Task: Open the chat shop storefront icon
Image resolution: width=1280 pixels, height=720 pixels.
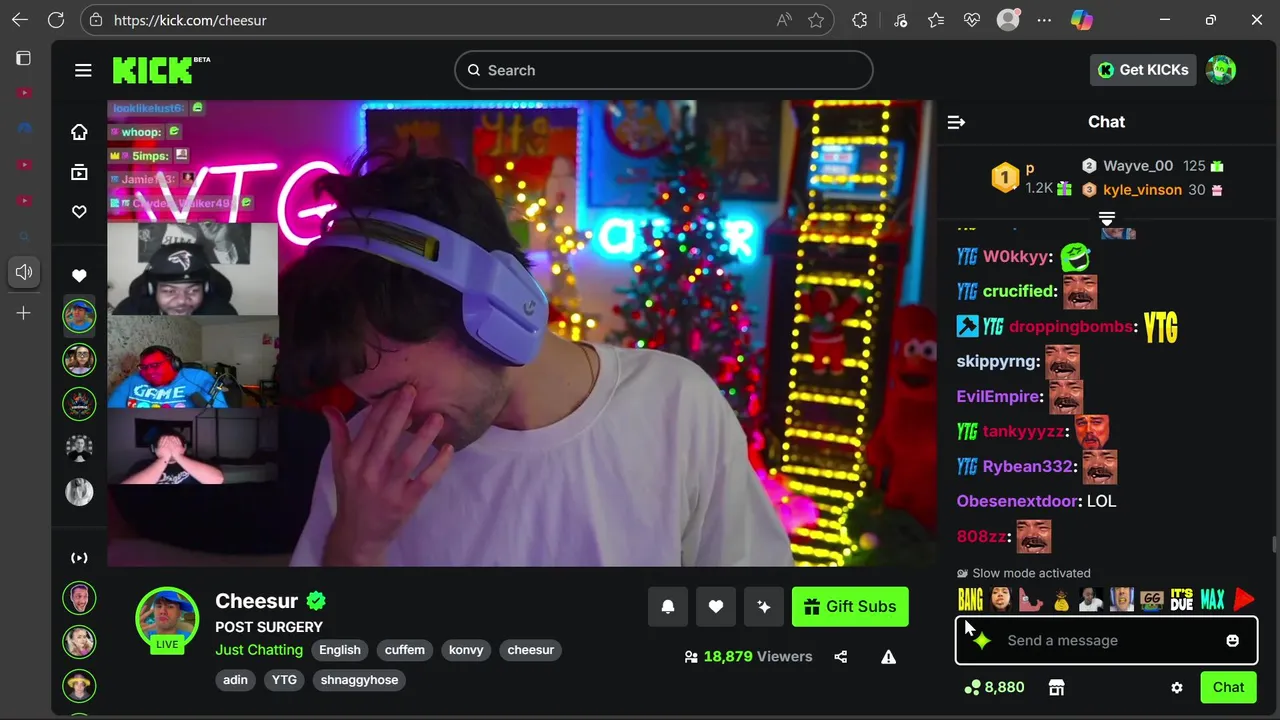Action: (1056, 687)
